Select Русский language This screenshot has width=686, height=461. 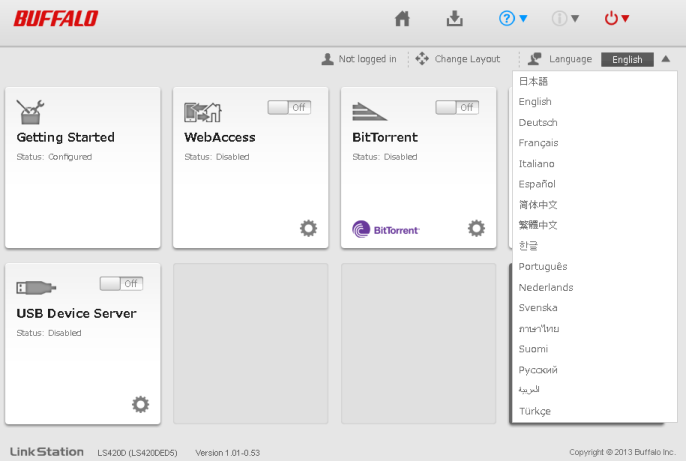(x=594, y=370)
